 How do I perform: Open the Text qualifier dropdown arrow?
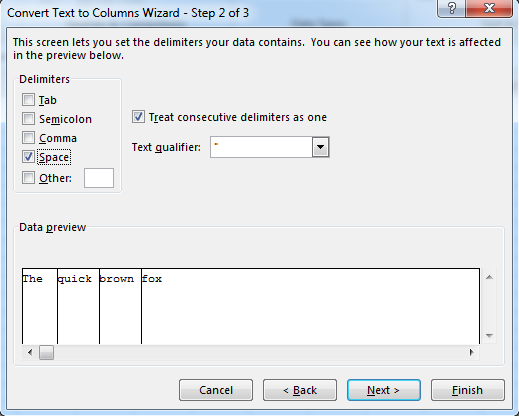(320, 147)
